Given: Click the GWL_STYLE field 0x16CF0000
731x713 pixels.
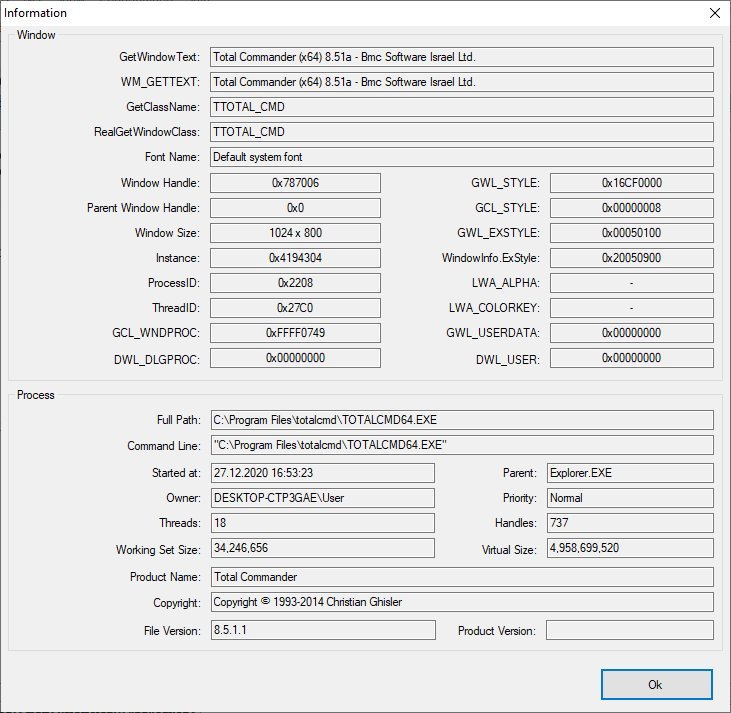Looking at the screenshot, I should pos(631,183).
